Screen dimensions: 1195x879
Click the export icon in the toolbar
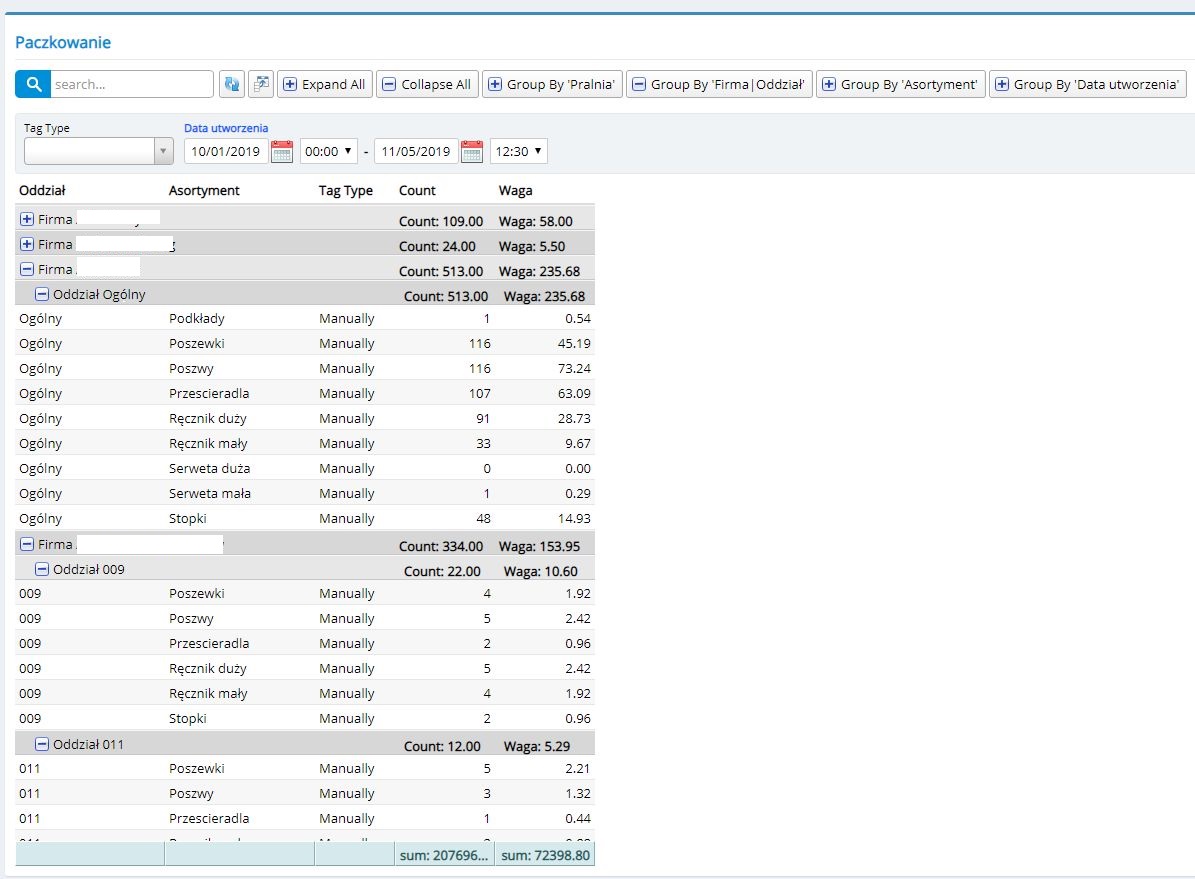coord(261,84)
